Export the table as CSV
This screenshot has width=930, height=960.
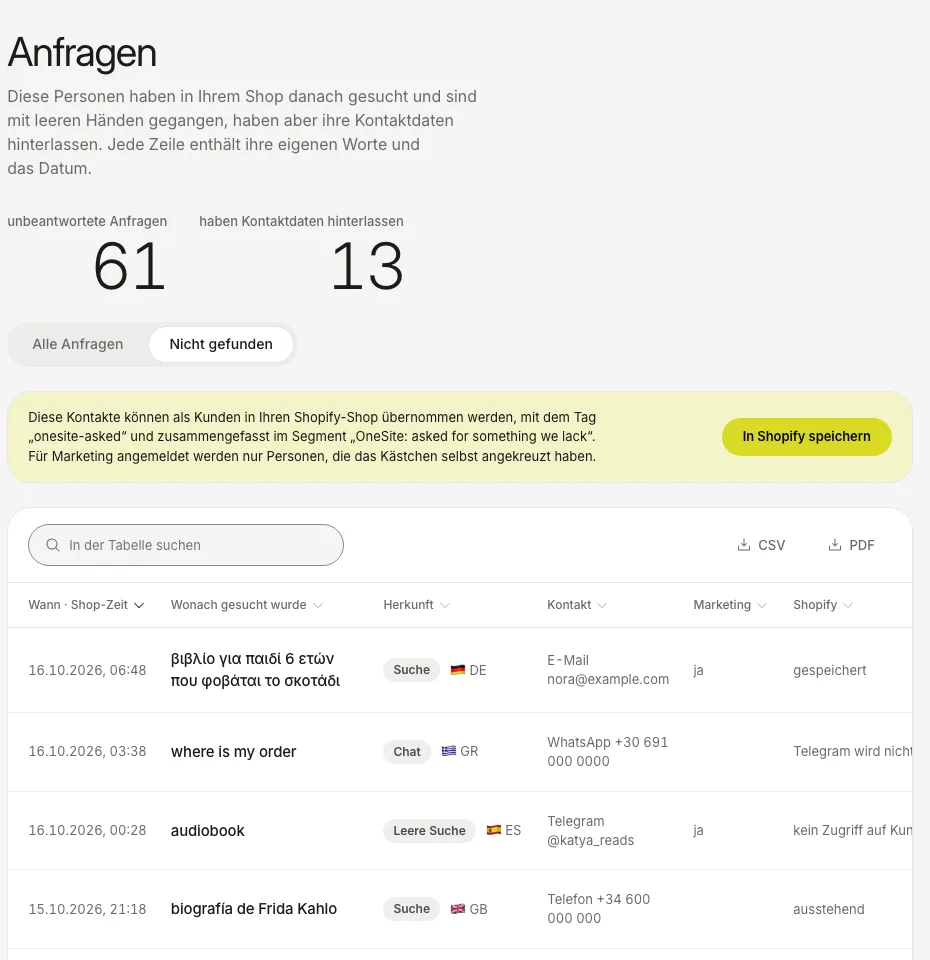tap(761, 545)
